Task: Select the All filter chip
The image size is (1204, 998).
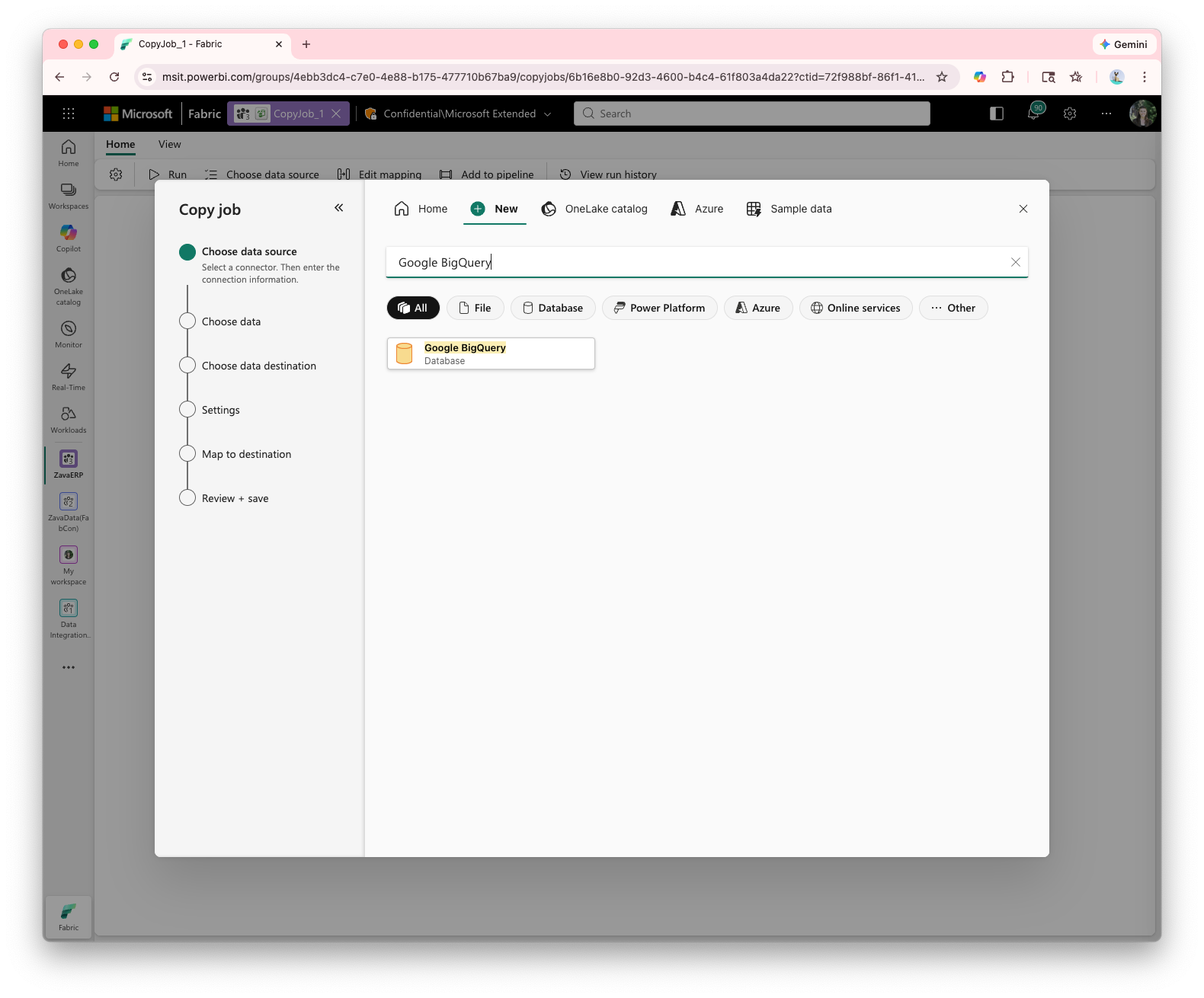Action: coord(413,308)
